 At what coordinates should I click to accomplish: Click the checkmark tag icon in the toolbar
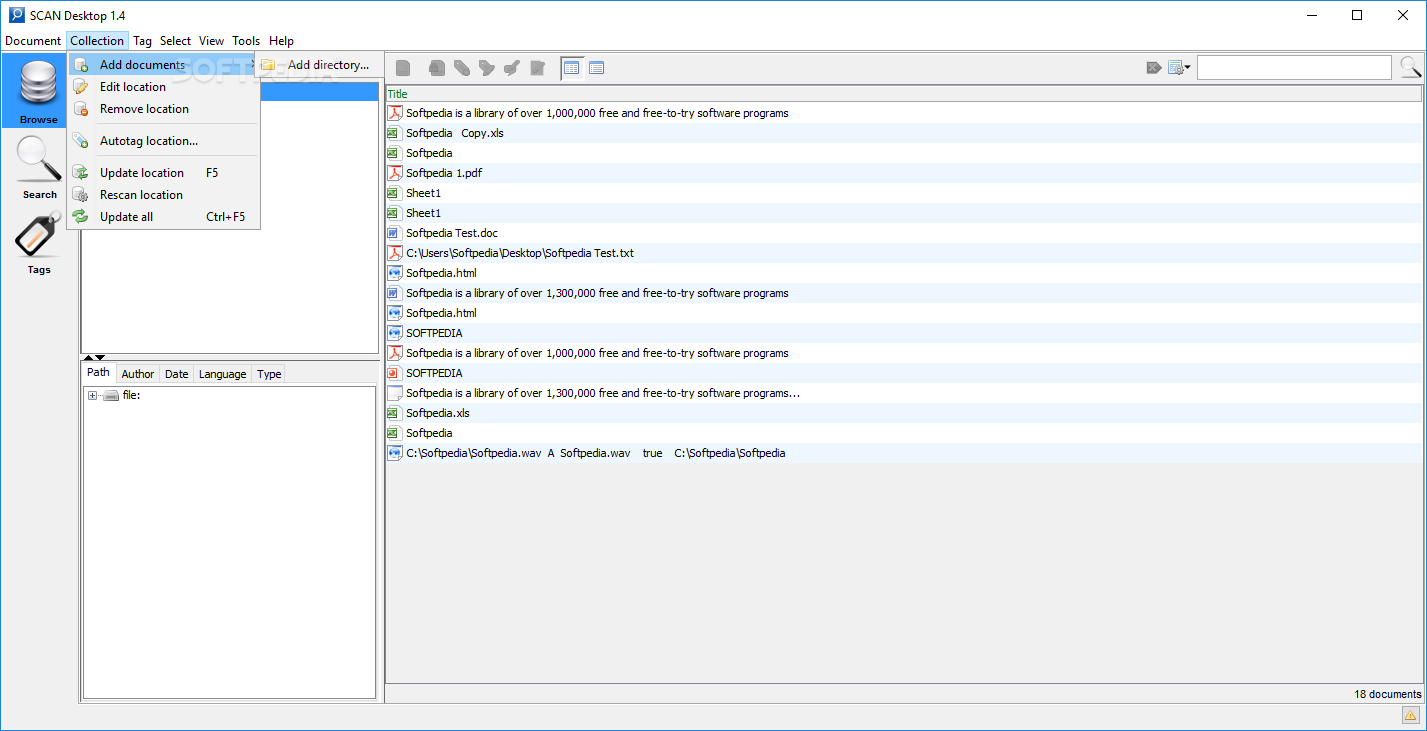(x=511, y=68)
